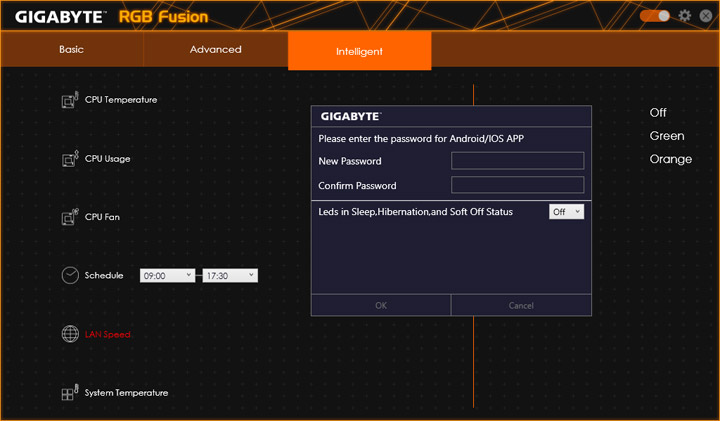Open the schedule end time 17:30 dropdown
Screen dimensions: 720x421
point(230,275)
